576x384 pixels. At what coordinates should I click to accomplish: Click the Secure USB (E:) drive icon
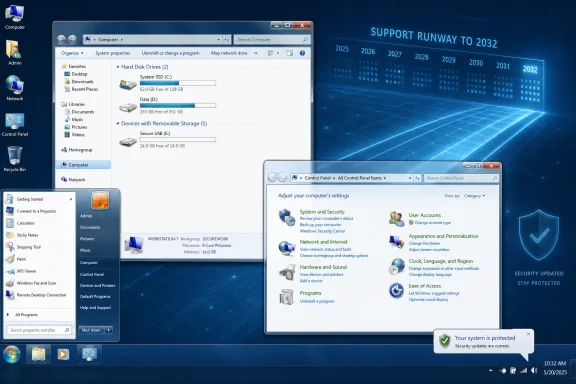[128, 141]
